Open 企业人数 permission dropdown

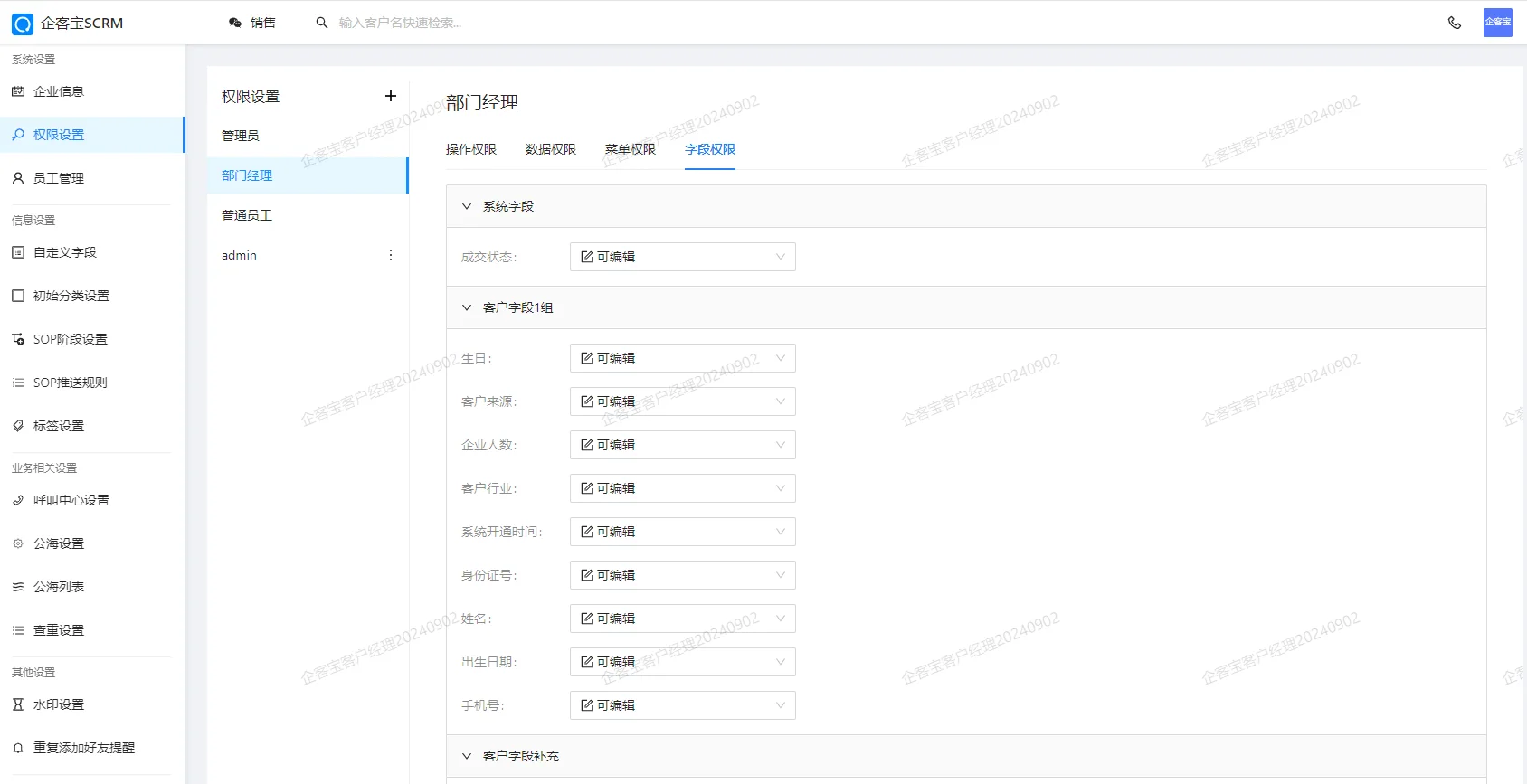[683, 445]
